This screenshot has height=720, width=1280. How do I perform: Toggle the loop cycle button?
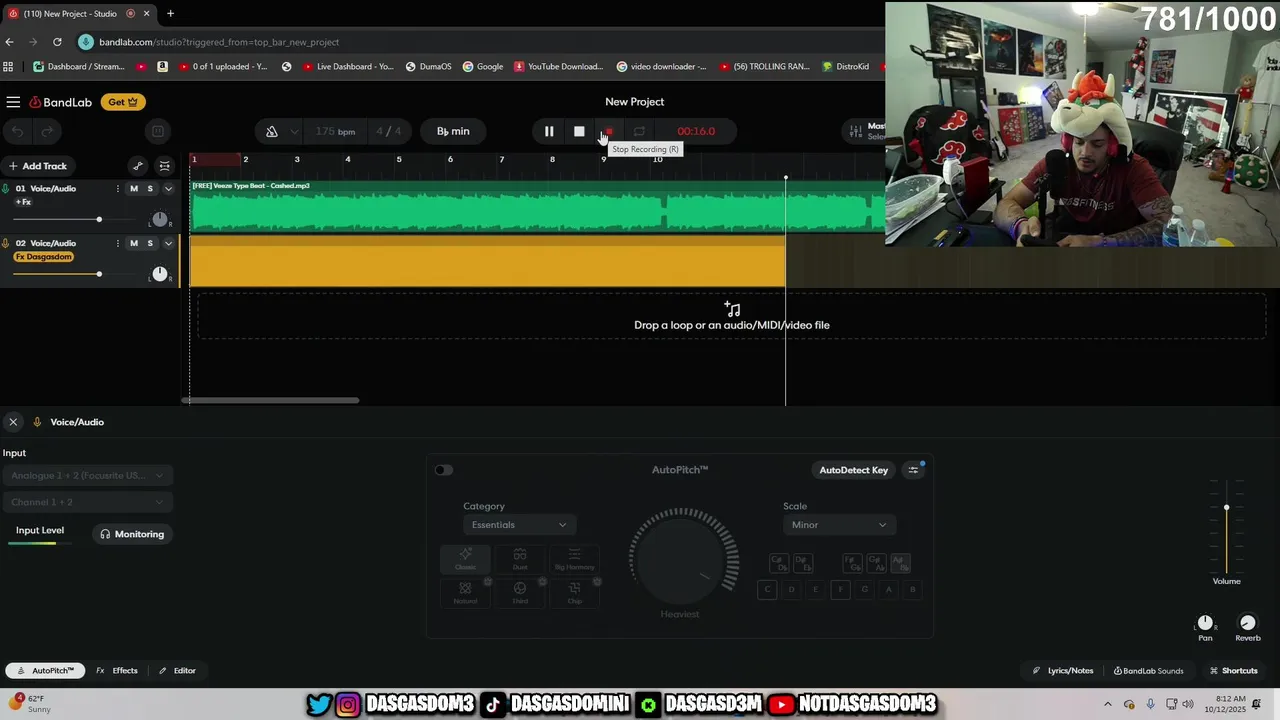[x=639, y=131]
